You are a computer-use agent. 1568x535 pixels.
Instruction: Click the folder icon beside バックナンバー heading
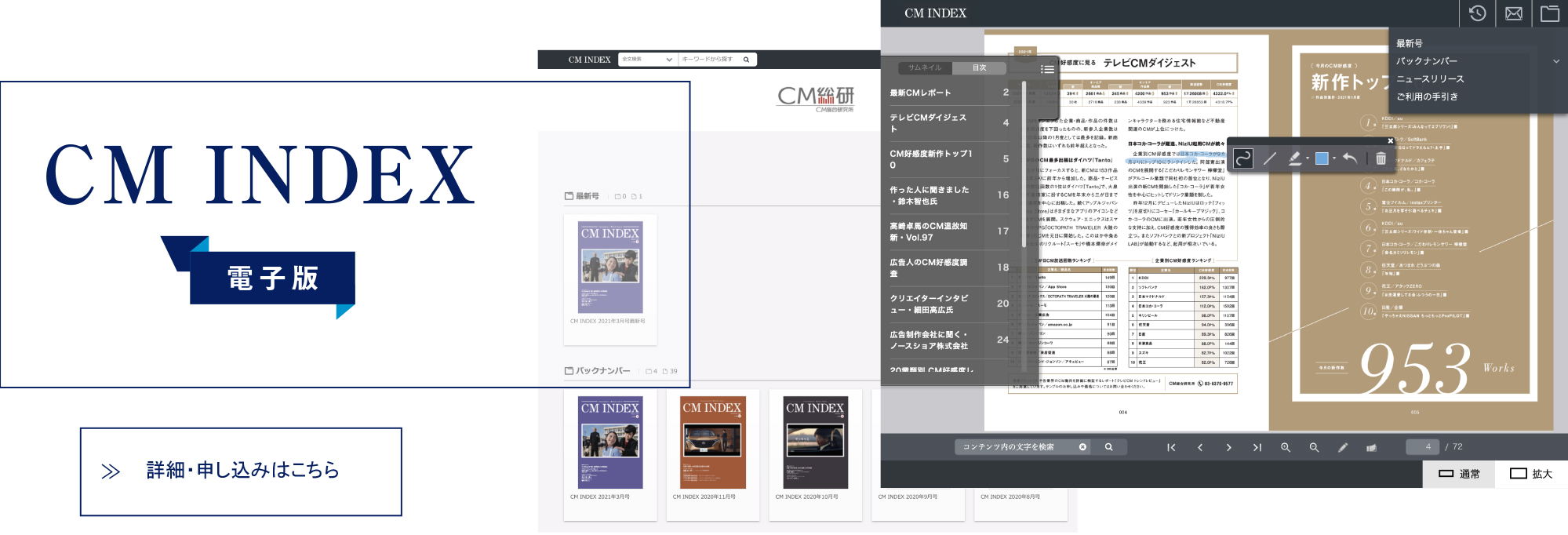point(569,371)
